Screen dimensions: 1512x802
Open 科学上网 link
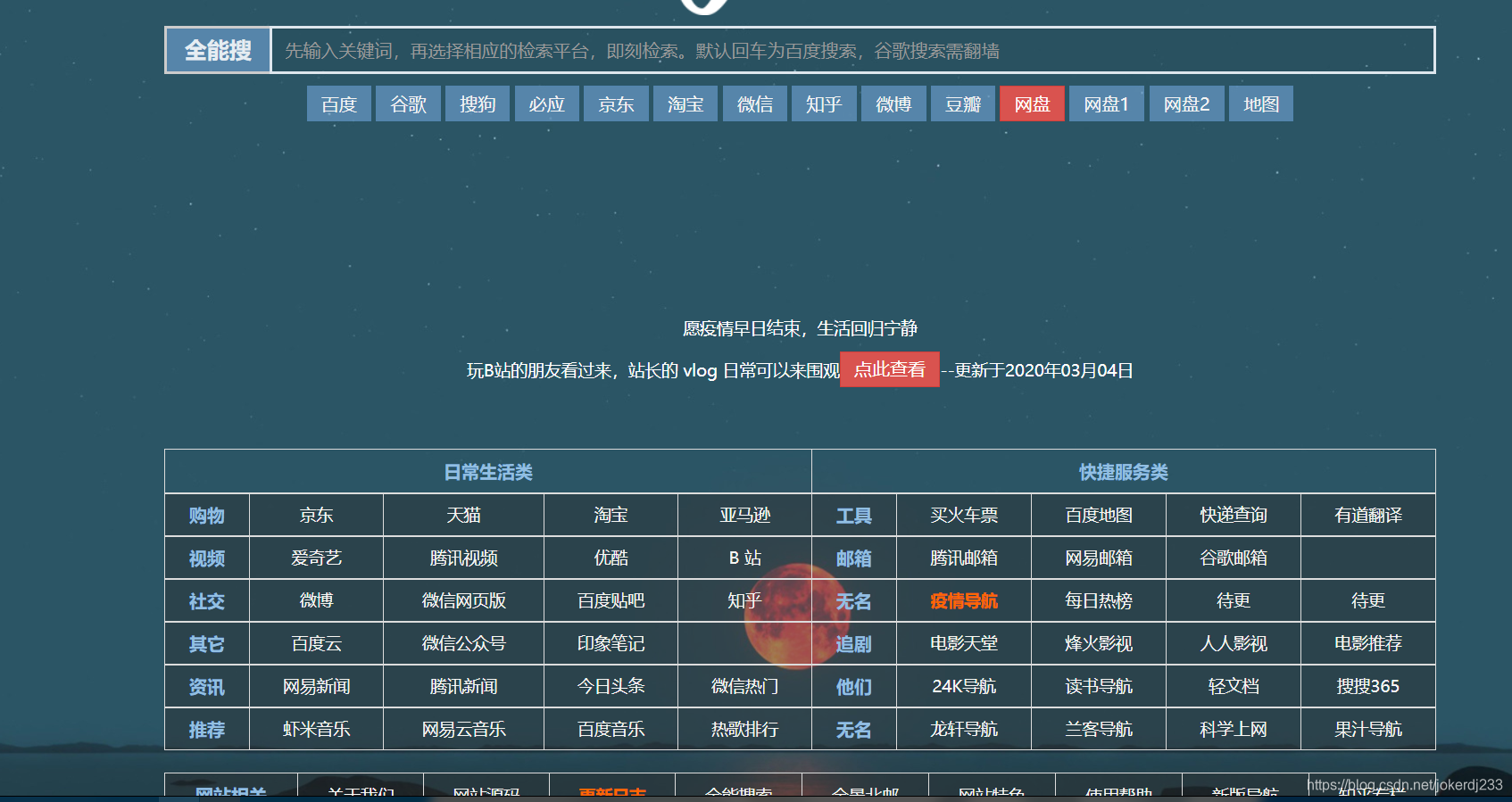pyautogui.click(x=1234, y=729)
